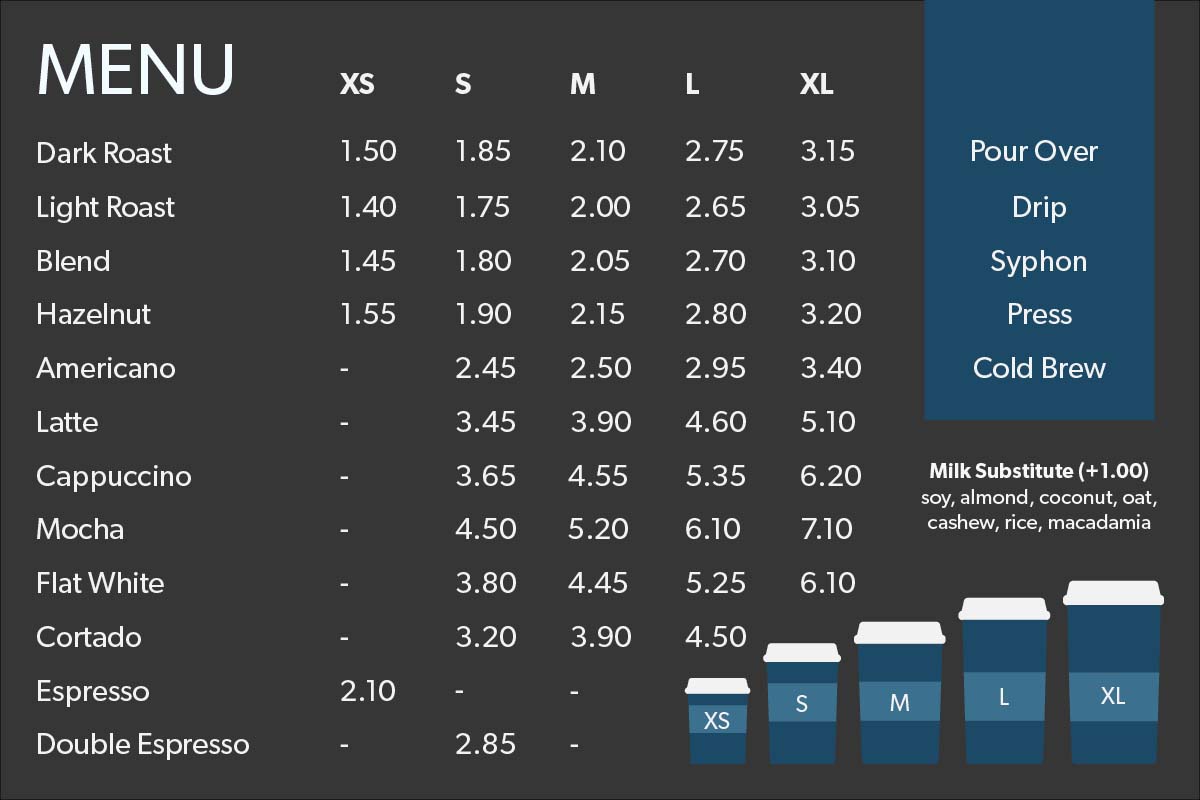
Task: Tap the Milk Substitute (+1.00) heading
Action: pyautogui.click(x=1039, y=470)
